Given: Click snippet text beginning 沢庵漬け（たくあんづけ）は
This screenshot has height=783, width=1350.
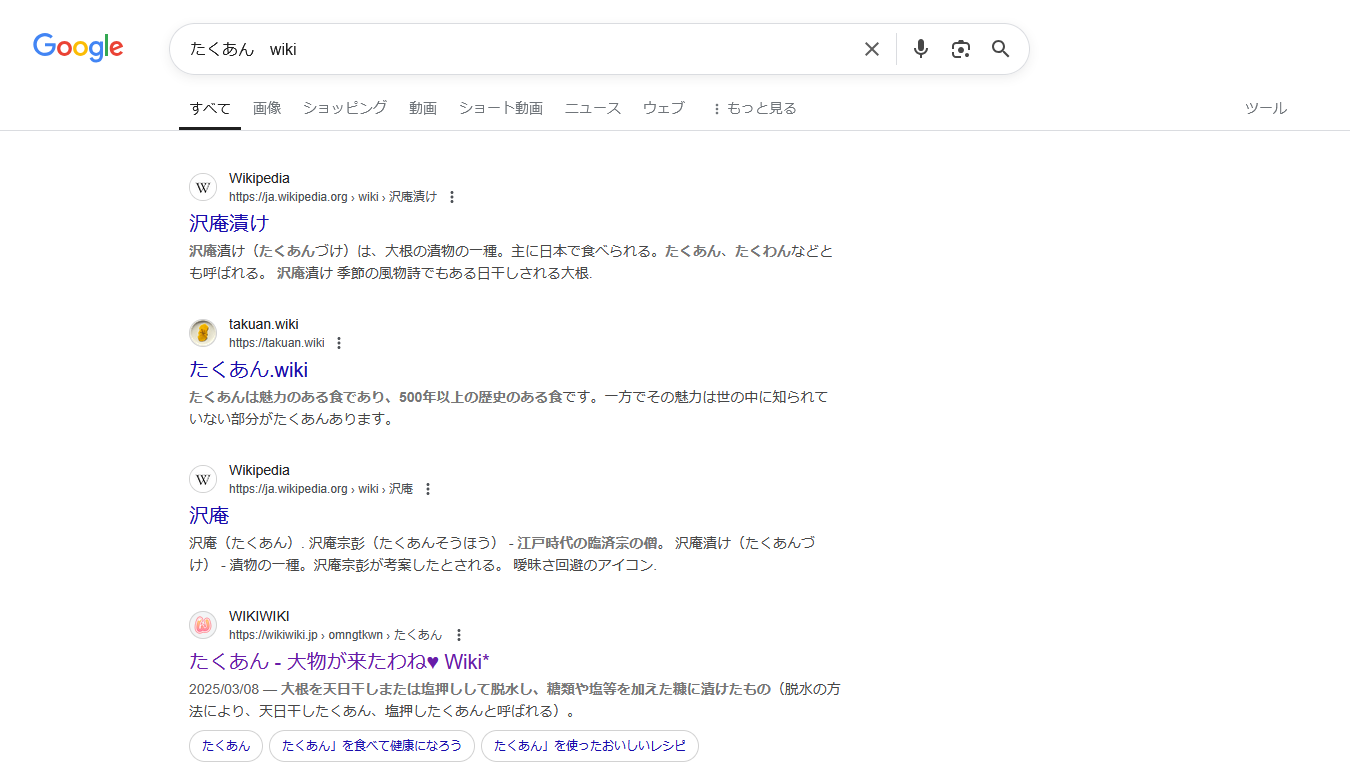Looking at the screenshot, I should pyautogui.click(x=511, y=262).
